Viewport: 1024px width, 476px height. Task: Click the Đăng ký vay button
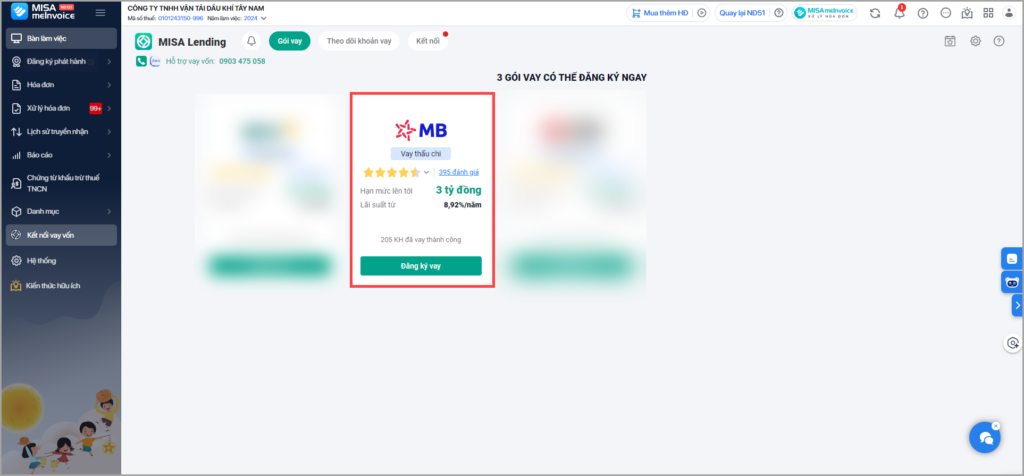pyautogui.click(x=420, y=266)
